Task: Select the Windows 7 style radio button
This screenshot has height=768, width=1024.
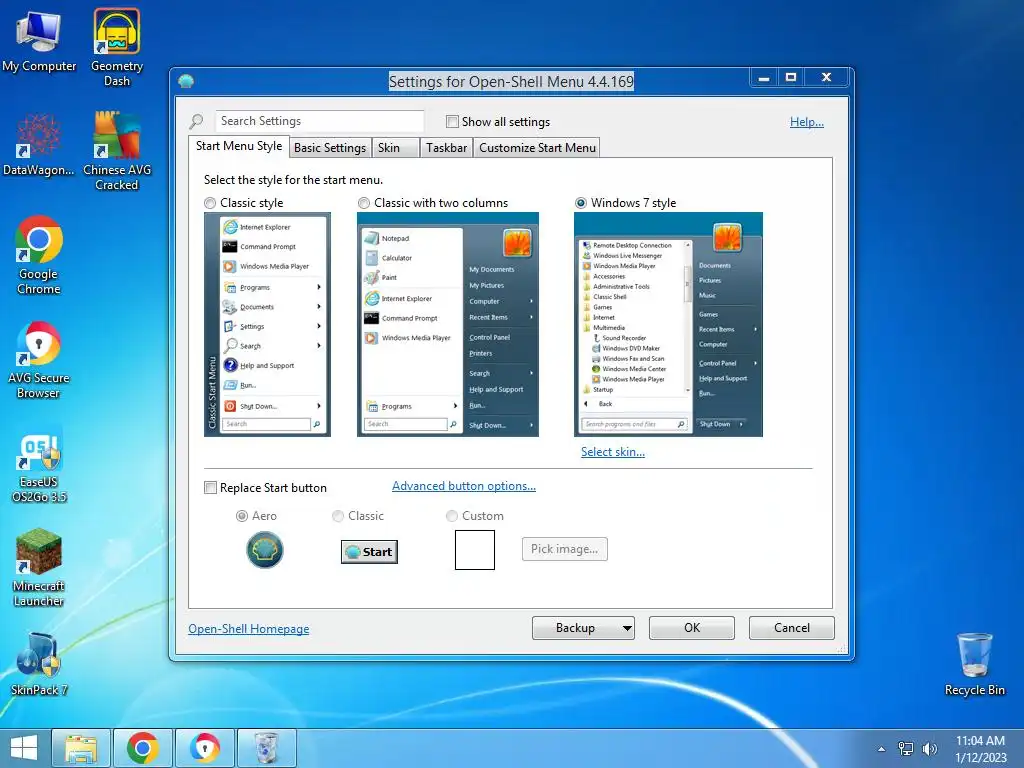Action: [x=581, y=203]
